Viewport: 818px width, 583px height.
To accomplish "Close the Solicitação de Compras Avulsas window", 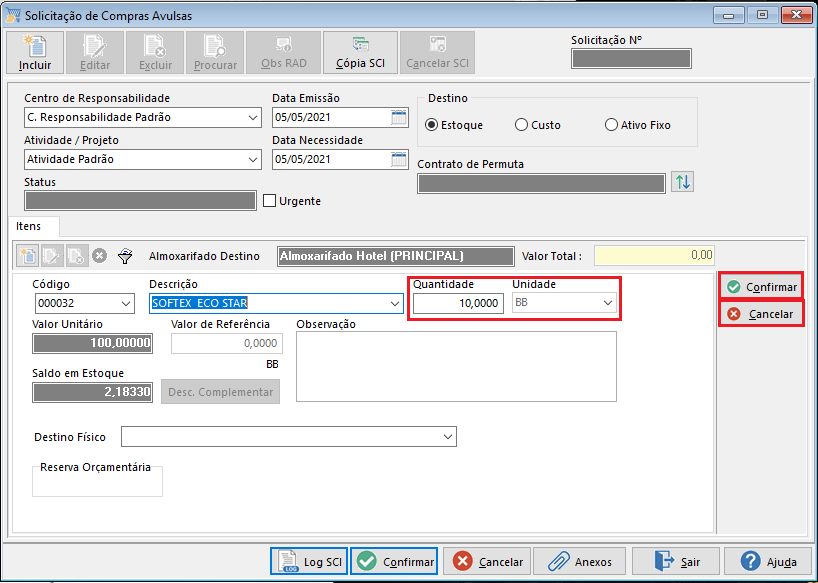I will click(x=797, y=15).
